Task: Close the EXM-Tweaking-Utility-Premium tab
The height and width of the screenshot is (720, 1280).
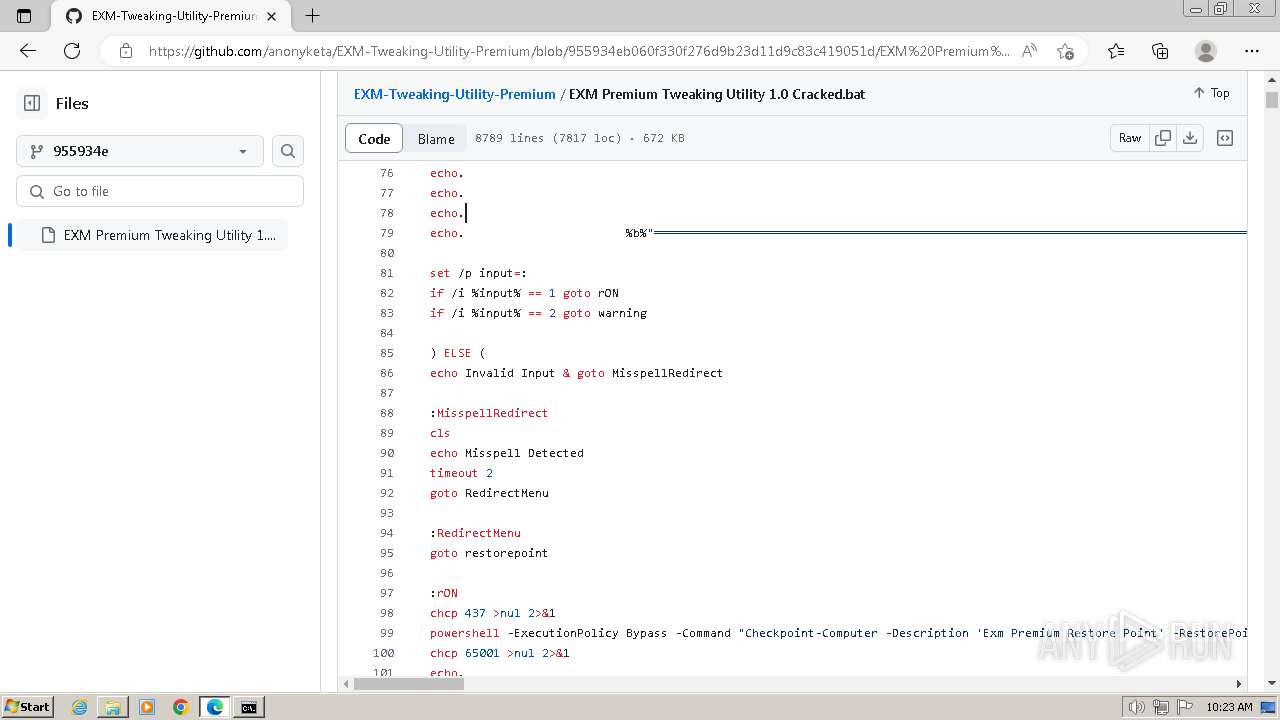Action: pos(271,16)
